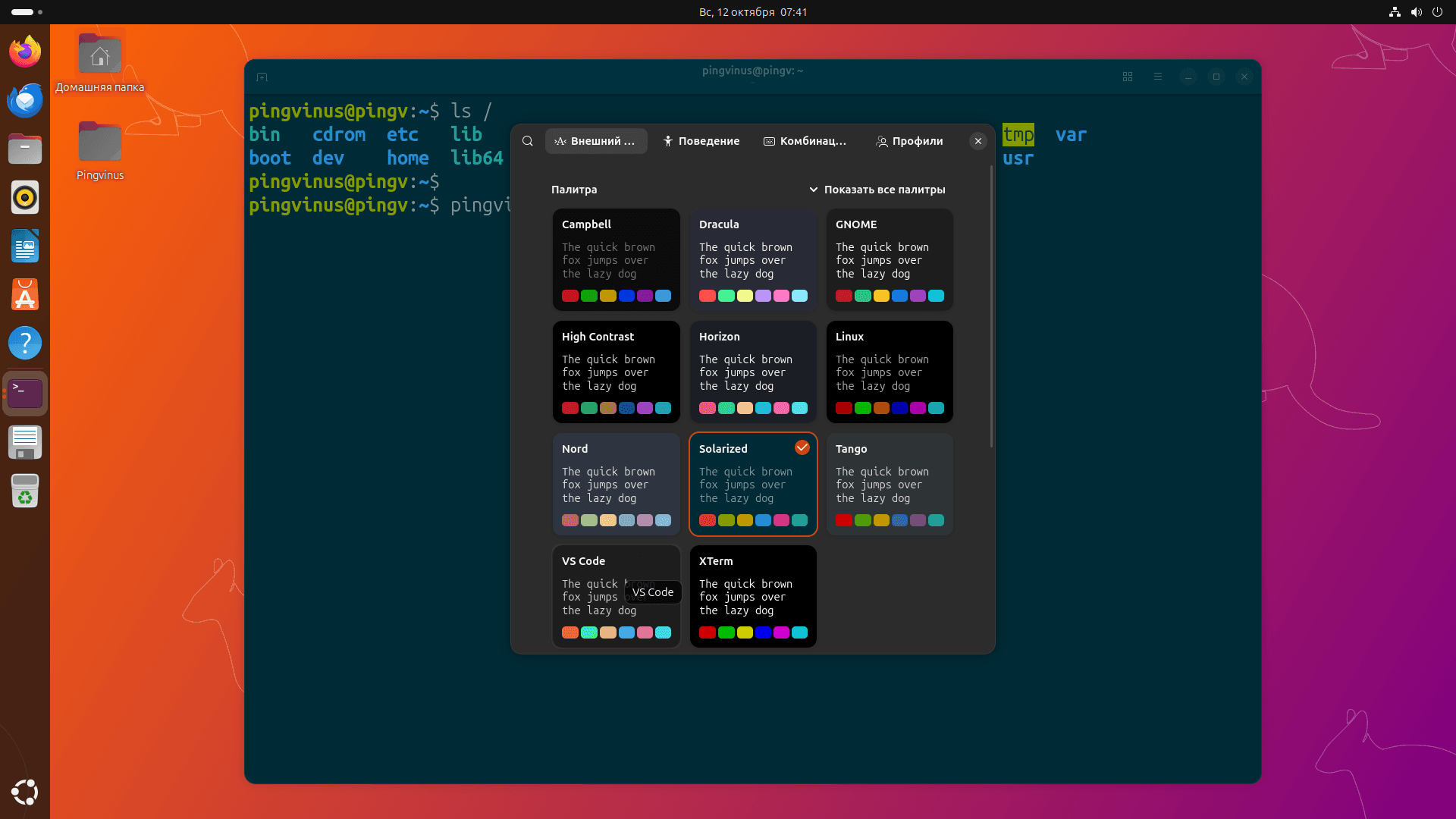Open the Комбинац... shortcuts tab
The image size is (1456, 819).
pyautogui.click(x=805, y=141)
